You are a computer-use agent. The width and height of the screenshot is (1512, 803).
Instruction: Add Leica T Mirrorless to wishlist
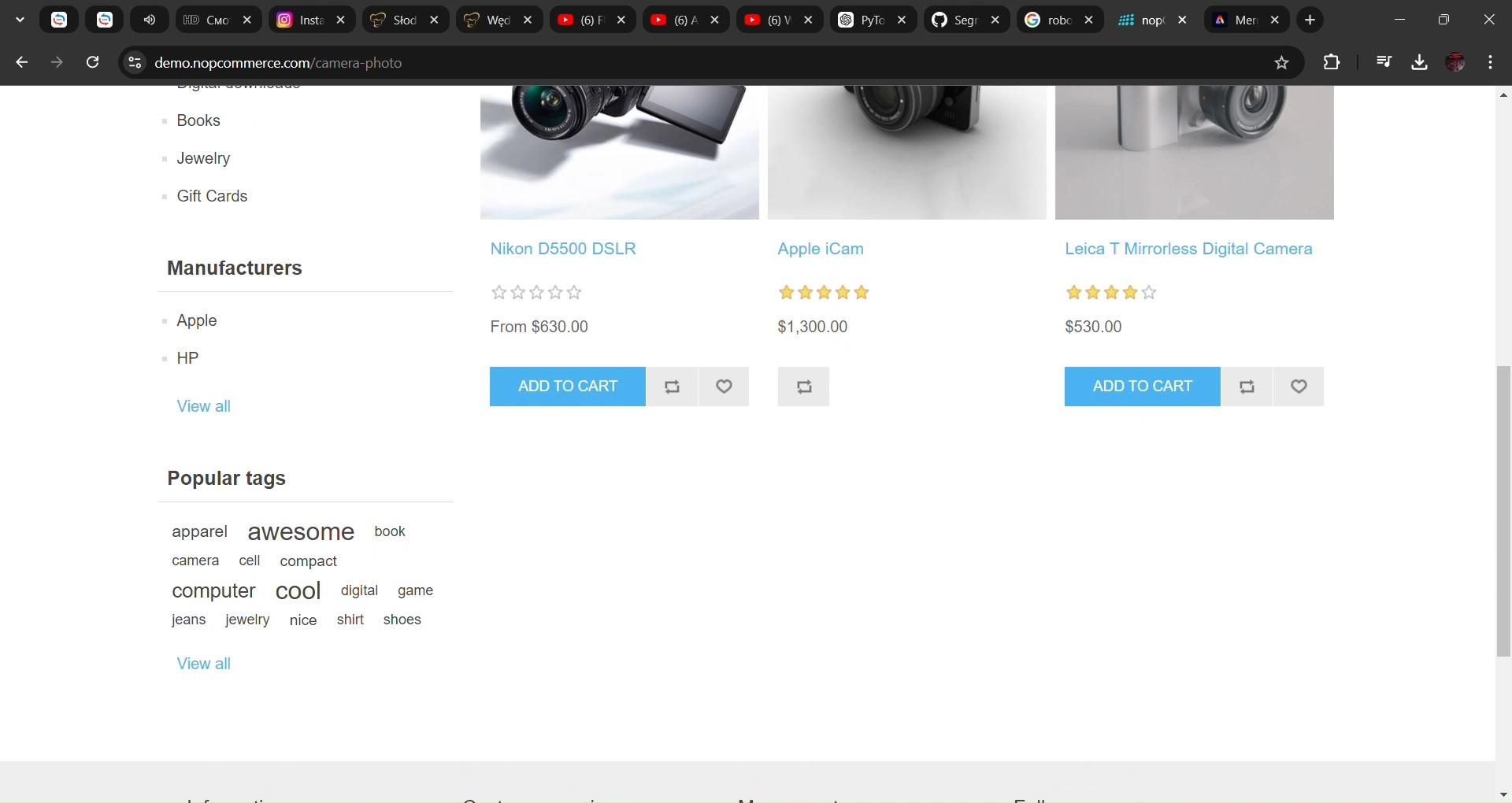[x=1299, y=387]
